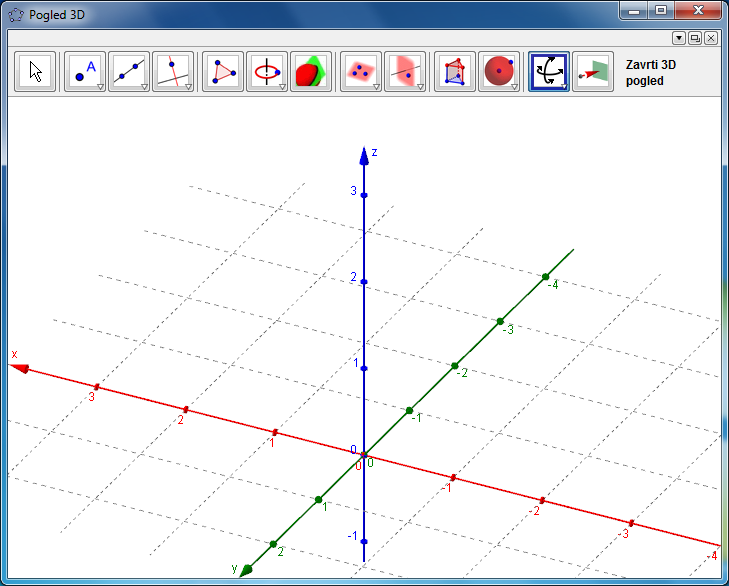Open the Sphere tool dropdown arrow
Image resolution: width=729 pixels, height=586 pixels.
click(x=514, y=87)
